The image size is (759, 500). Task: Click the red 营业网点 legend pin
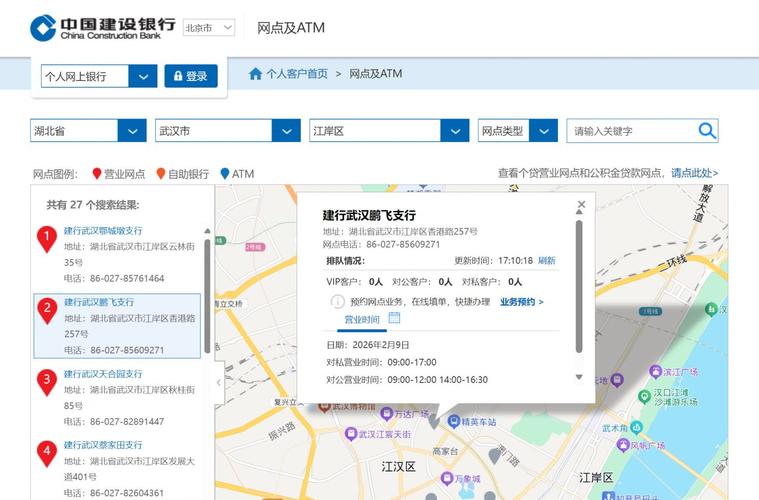pos(97,174)
